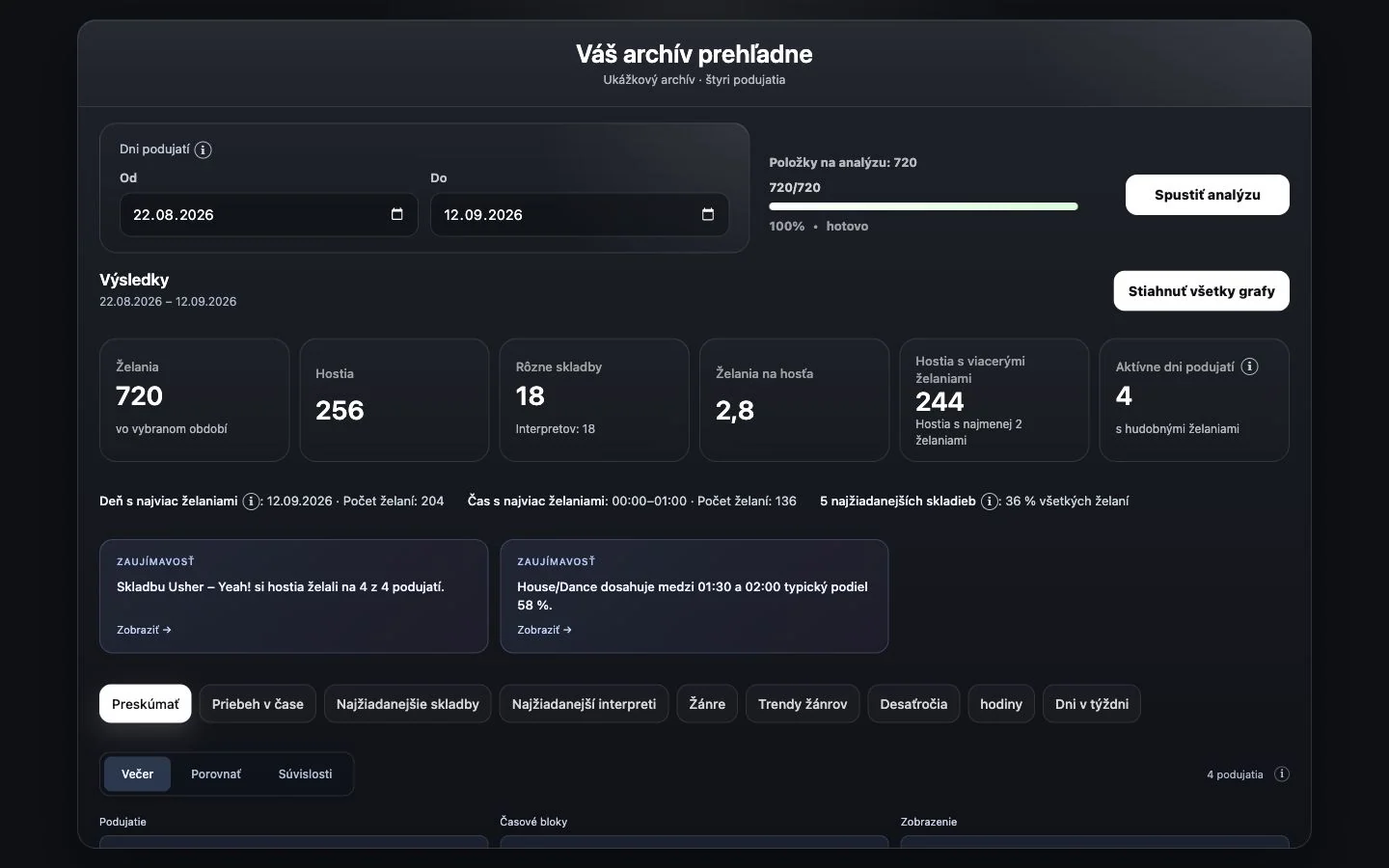Click info icon after Deň s najviac želaniami
1389x868 pixels.
(x=251, y=502)
